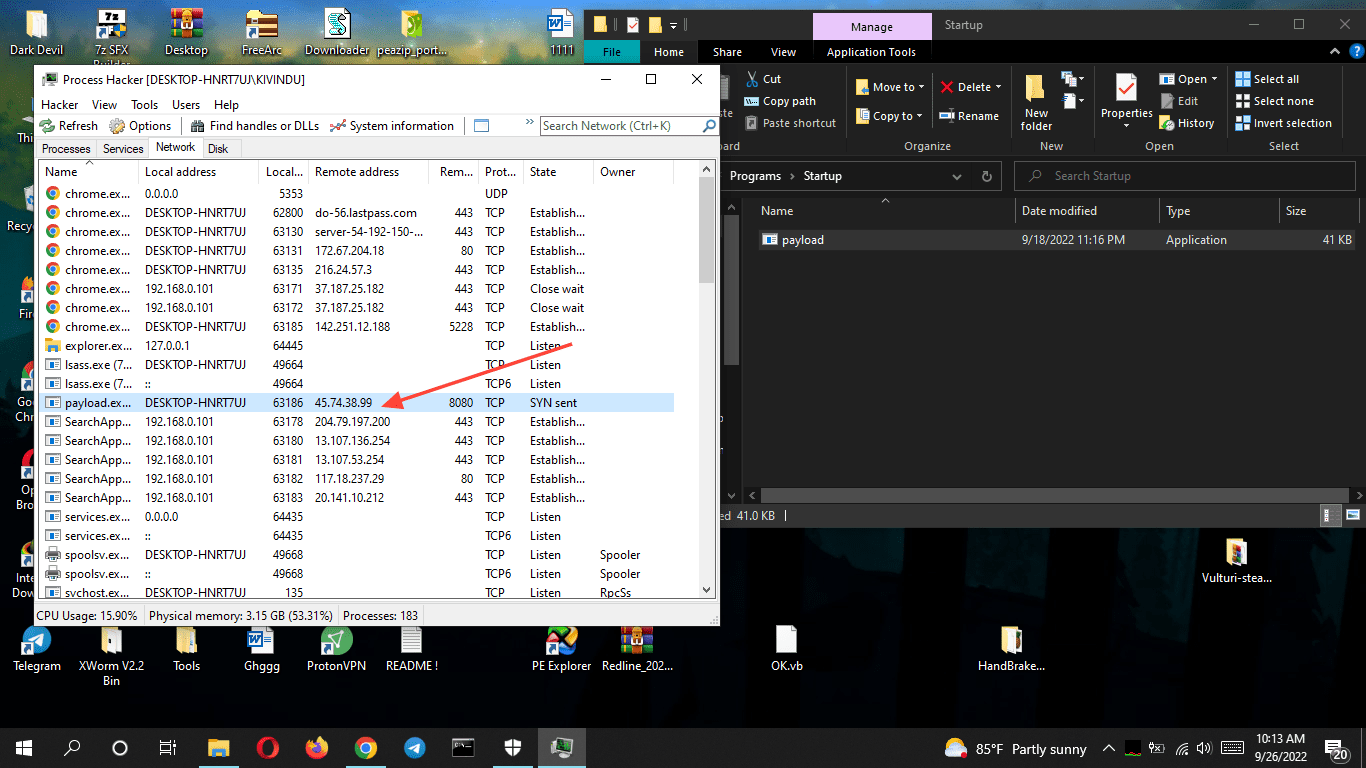Open the Hacker menu
1366x768 pixels.
coord(59,104)
